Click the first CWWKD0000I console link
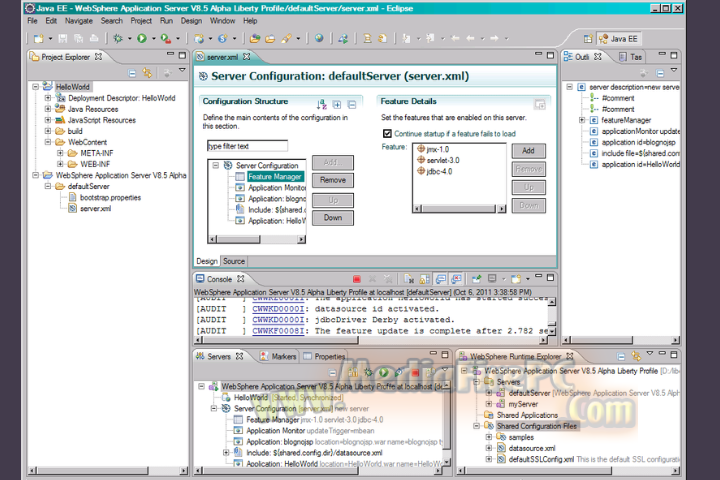The image size is (720, 480). tap(278, 309)
